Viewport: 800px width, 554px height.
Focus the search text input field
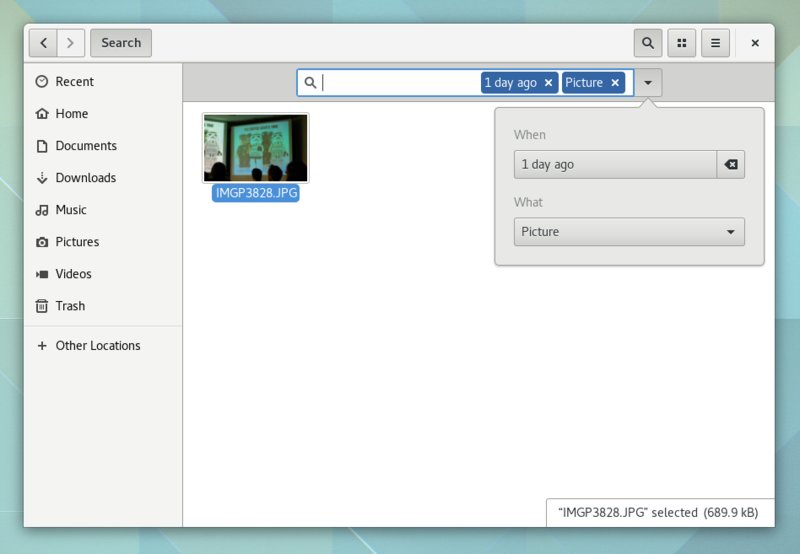[400, 83]
